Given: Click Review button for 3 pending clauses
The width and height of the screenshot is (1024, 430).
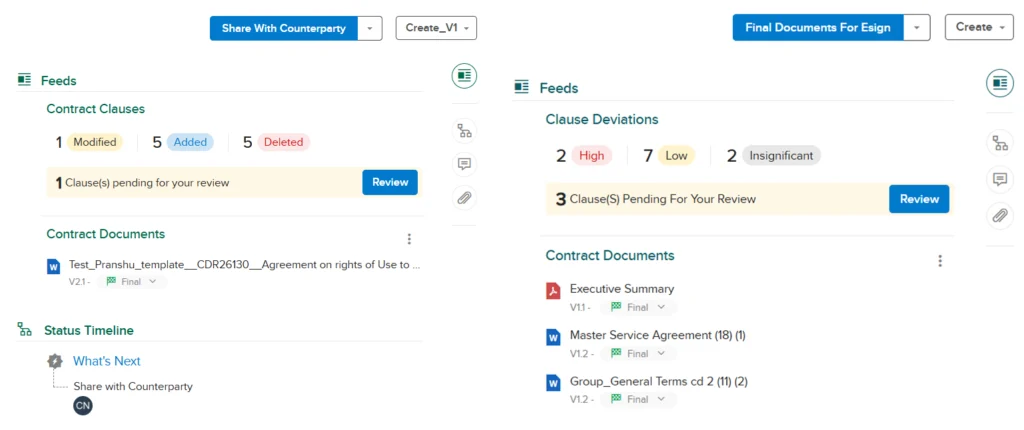Looking at the screenshot, I should (x=919, y=199).
